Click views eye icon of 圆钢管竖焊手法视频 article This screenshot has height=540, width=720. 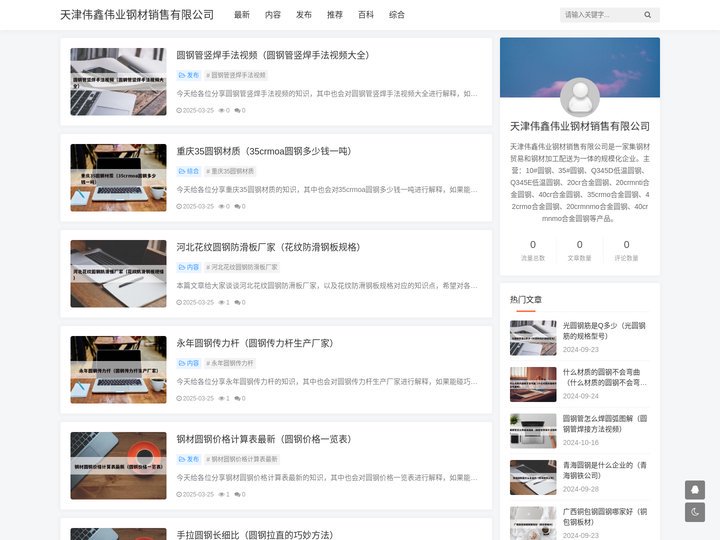point(221,110)
